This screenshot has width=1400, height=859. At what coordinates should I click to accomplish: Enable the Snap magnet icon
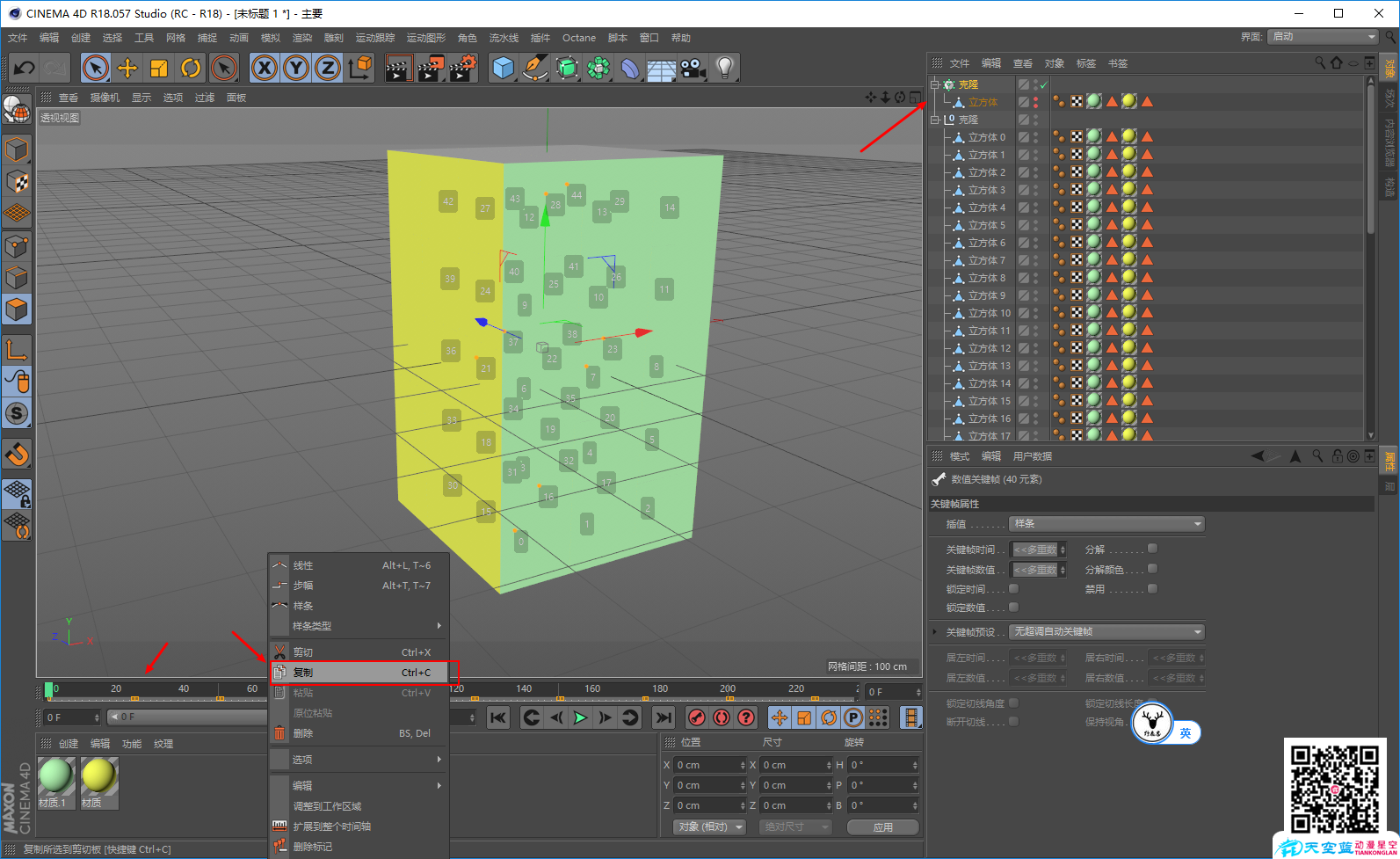tap(17, 454)
